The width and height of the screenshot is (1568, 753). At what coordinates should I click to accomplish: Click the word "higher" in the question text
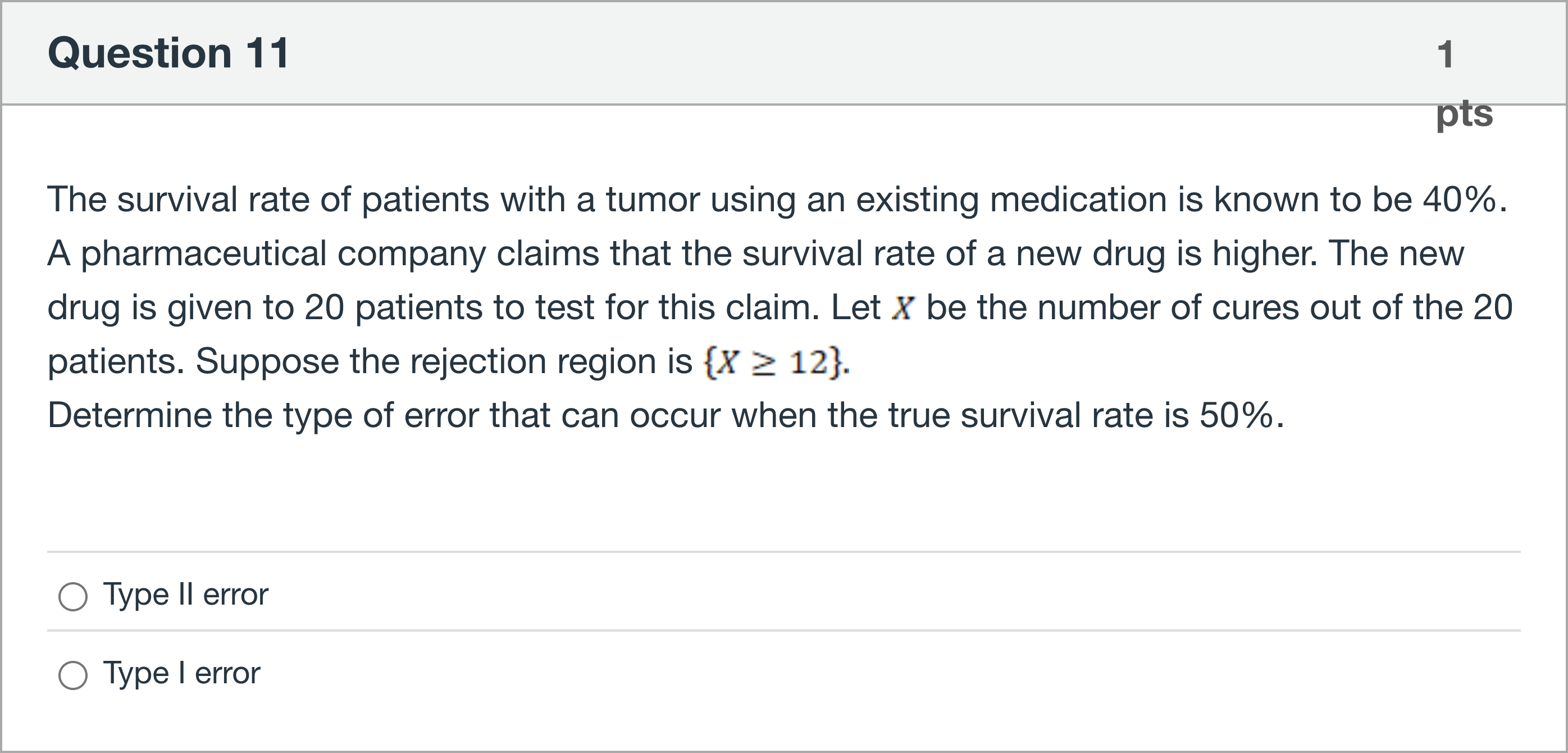point(1263,253)
